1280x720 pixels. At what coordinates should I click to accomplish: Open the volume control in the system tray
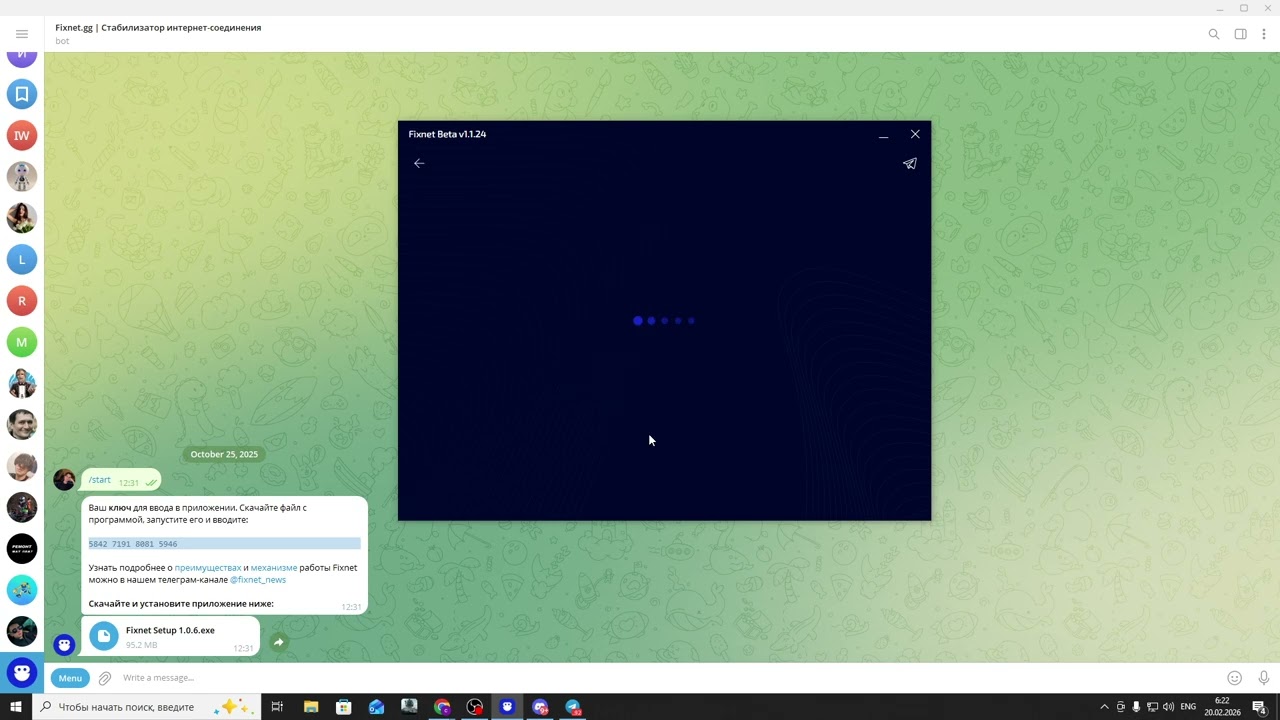click(1168, 707)
